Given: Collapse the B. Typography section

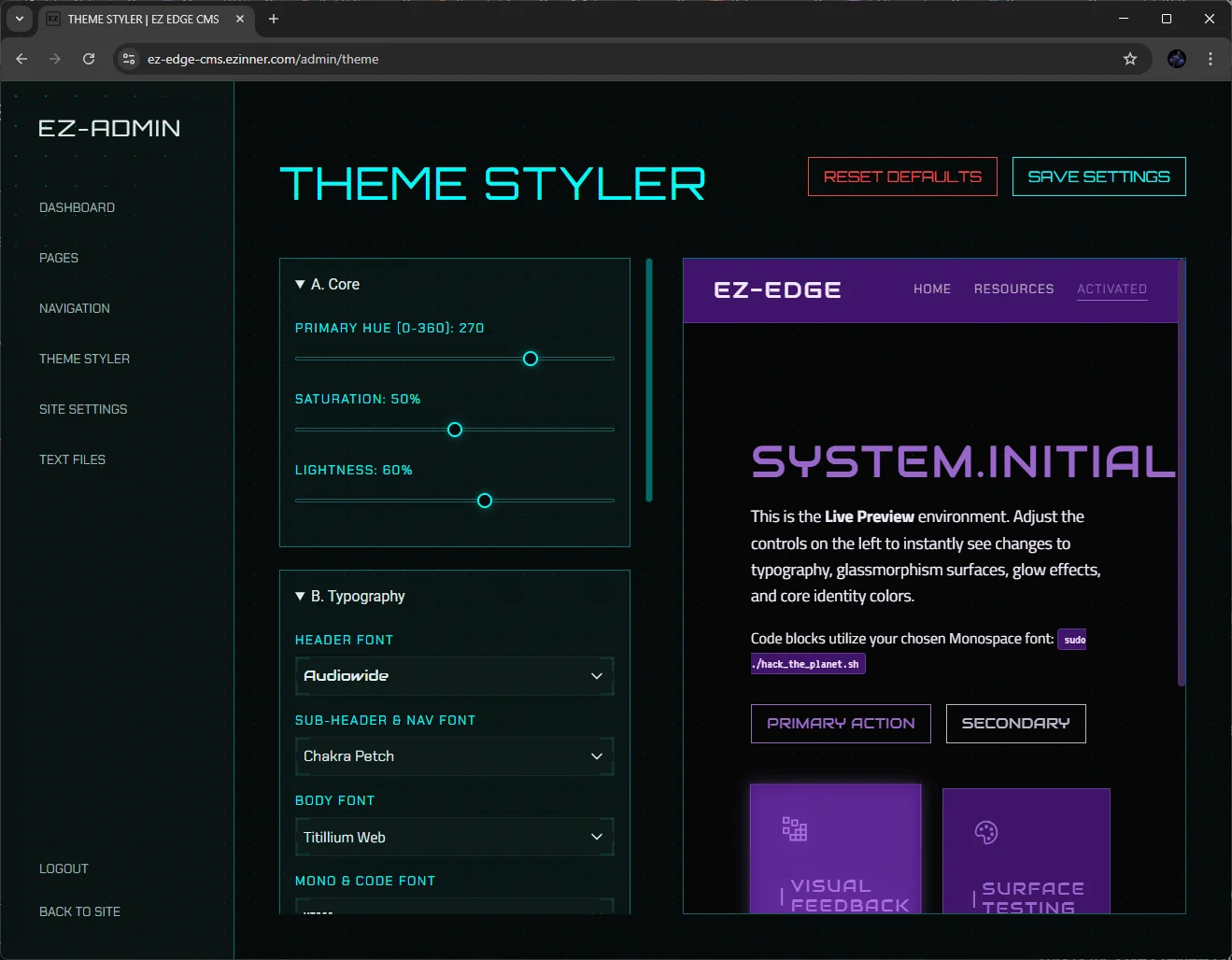Looking at the screenshot, I should click(x=350, y=596).
